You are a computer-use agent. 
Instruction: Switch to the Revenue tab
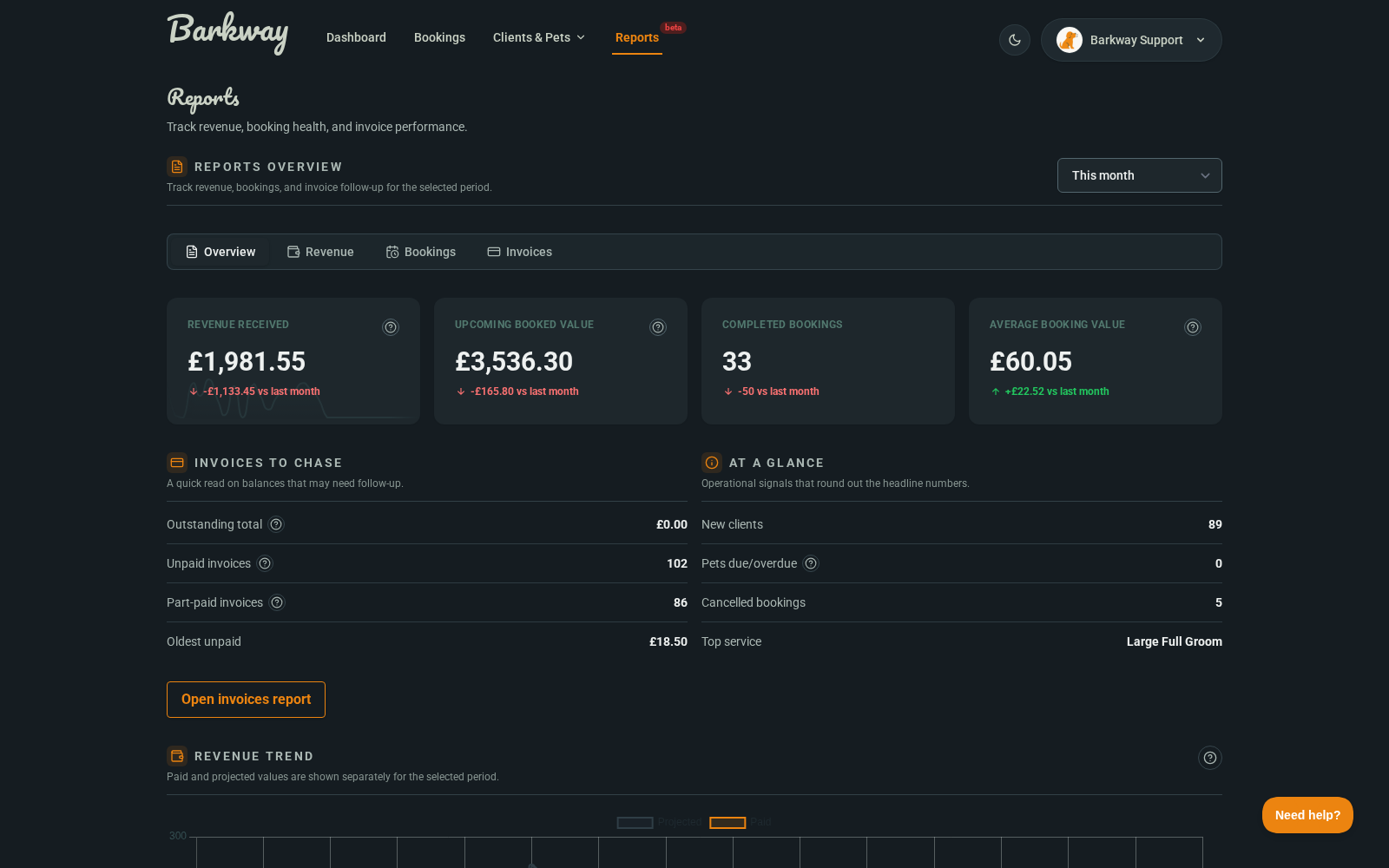click(x=320, y=252)
